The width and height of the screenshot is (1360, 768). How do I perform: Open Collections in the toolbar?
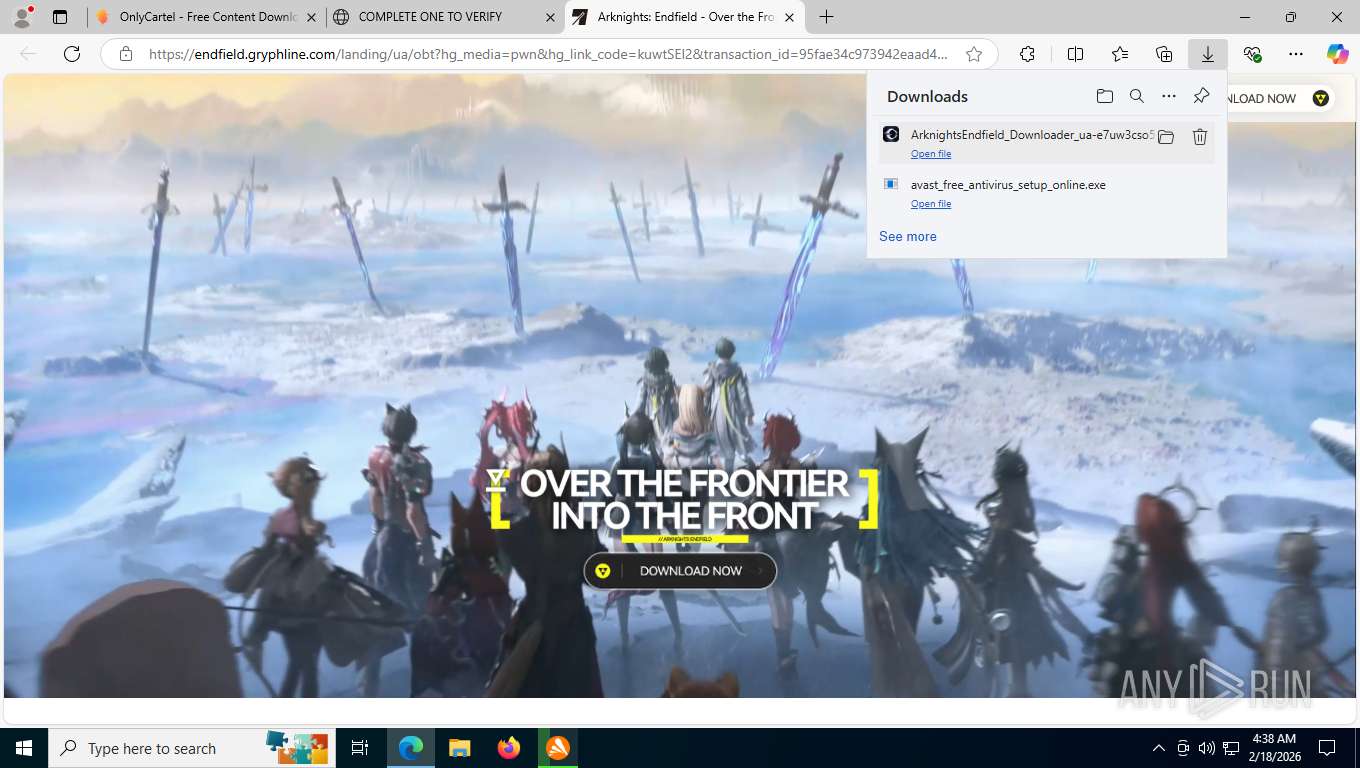[1164, 54]
